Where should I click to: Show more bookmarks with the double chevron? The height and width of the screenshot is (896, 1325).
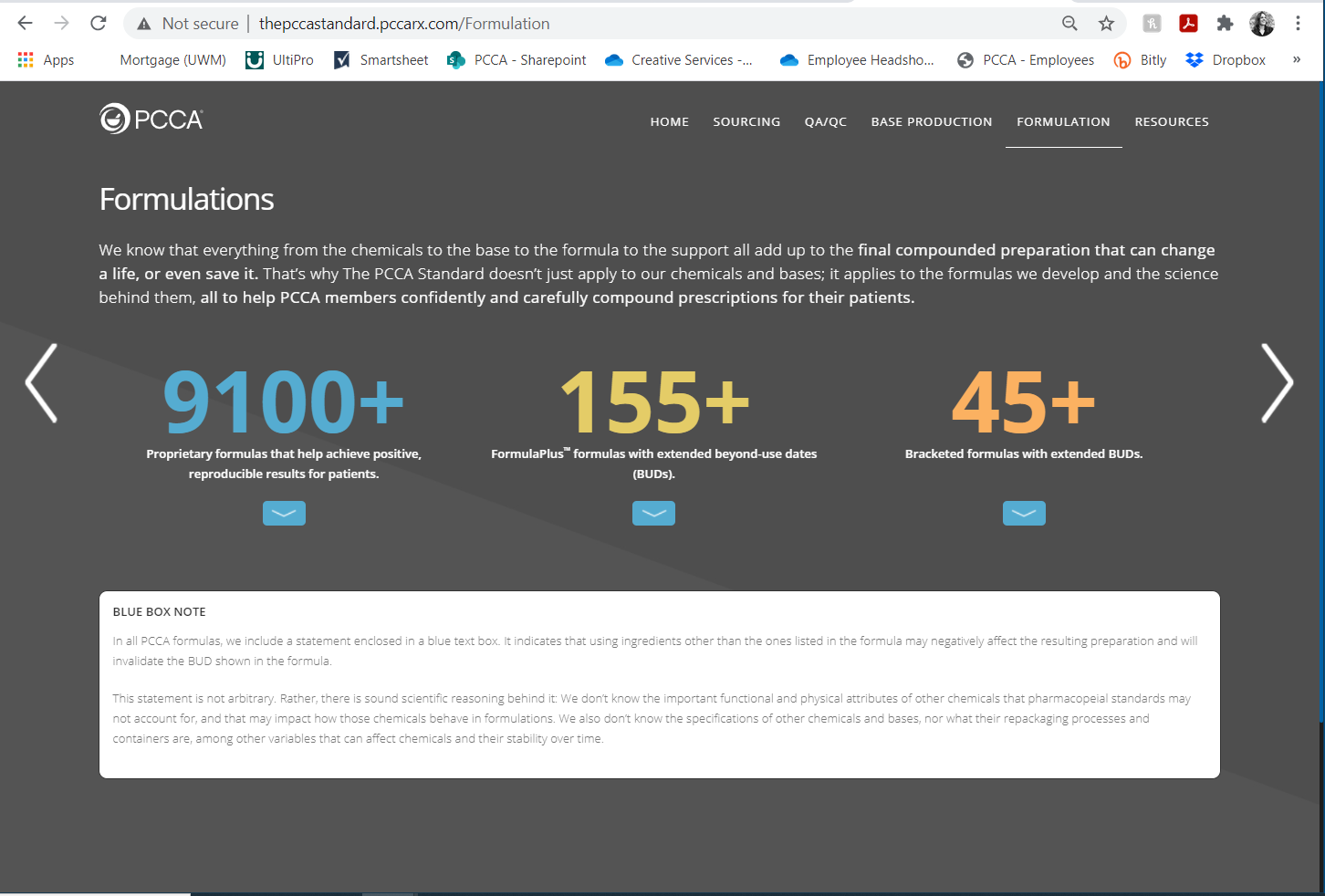(x=1297, y=60)
